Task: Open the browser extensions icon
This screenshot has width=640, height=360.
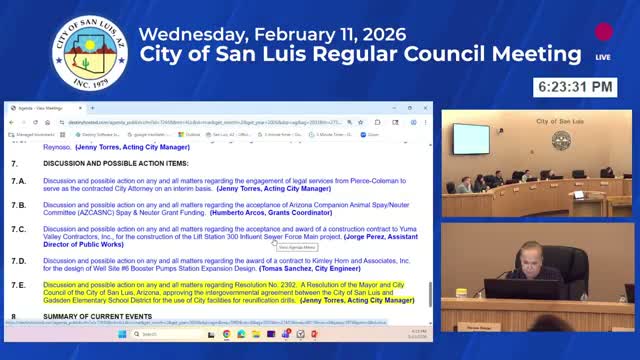Action: (378, 122)
